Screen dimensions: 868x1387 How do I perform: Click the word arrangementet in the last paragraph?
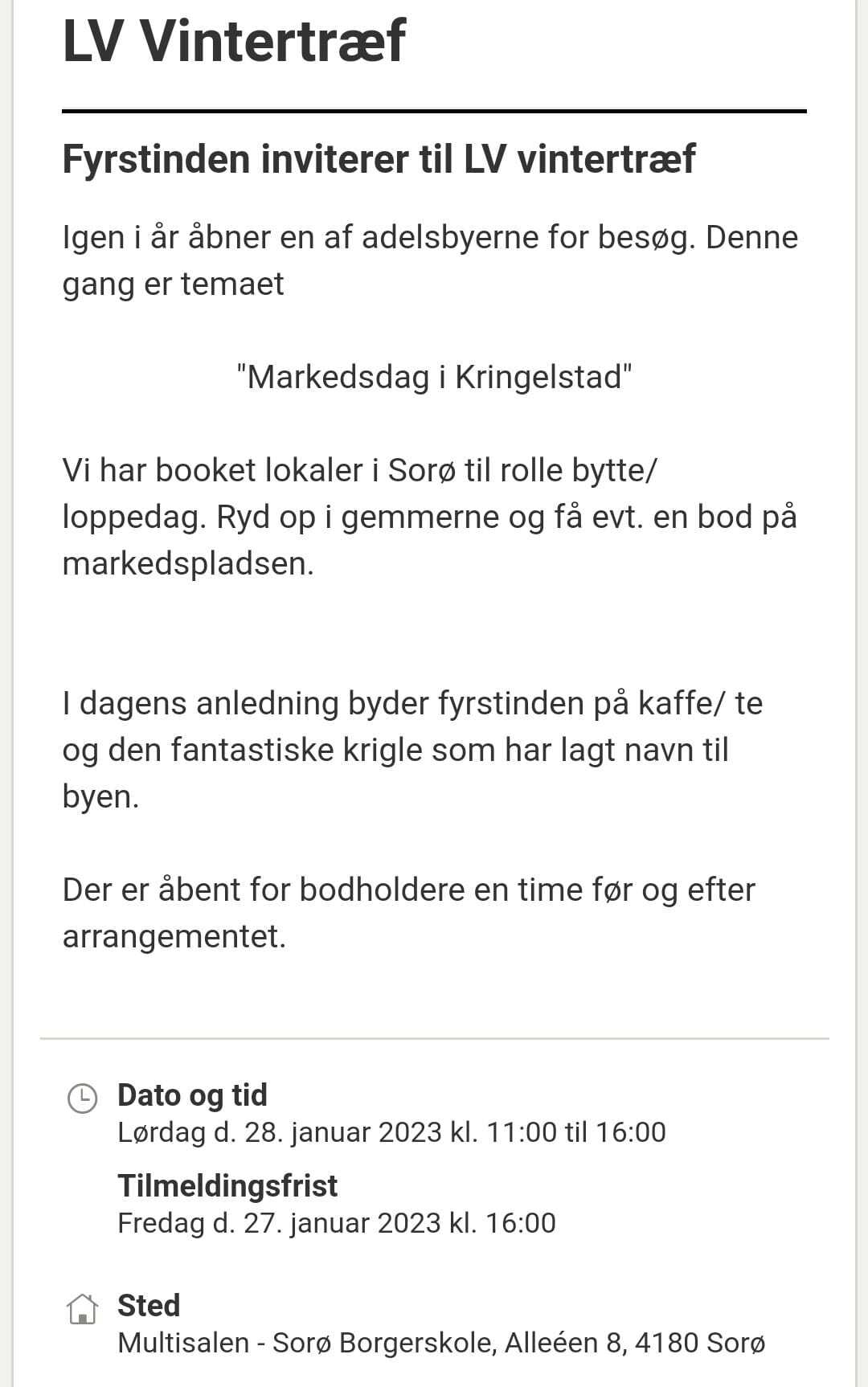(x=174, y=936)
